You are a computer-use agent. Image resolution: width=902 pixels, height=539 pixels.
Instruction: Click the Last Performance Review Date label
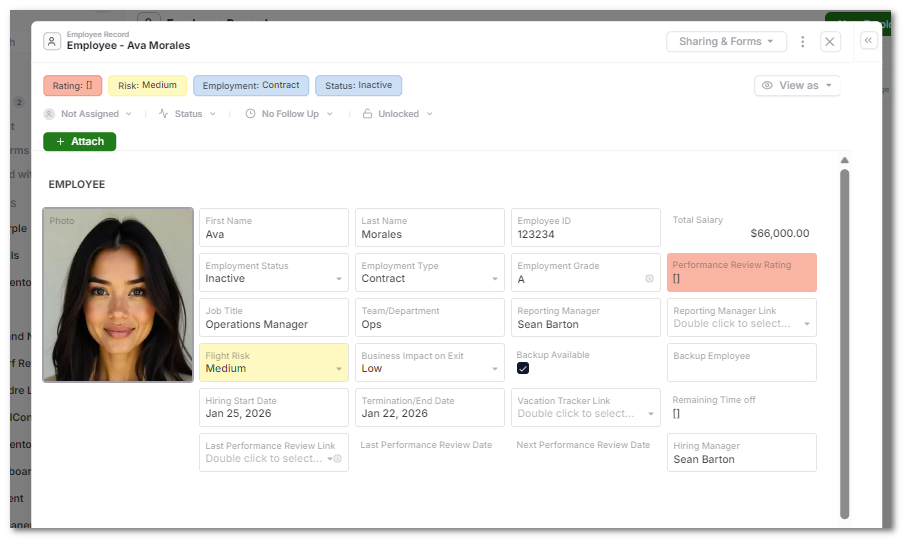426,445
